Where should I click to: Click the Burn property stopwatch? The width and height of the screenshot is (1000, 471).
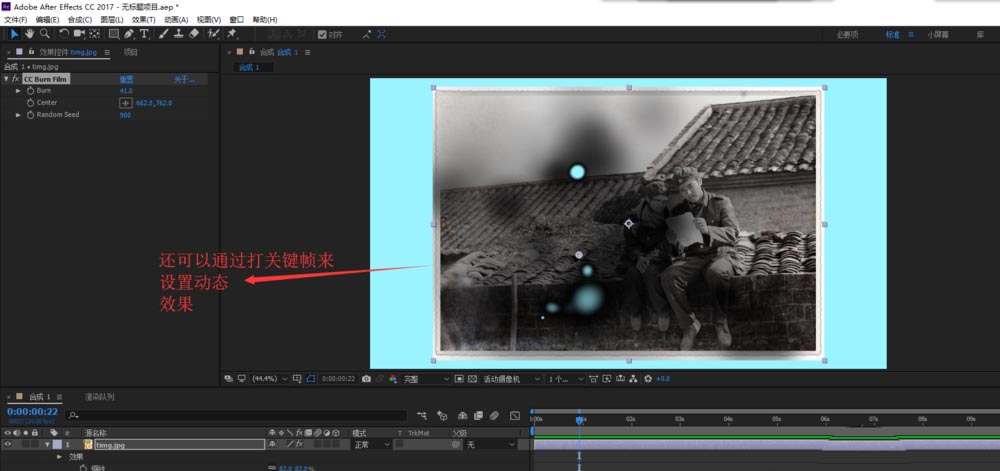(x=30, y=91)
